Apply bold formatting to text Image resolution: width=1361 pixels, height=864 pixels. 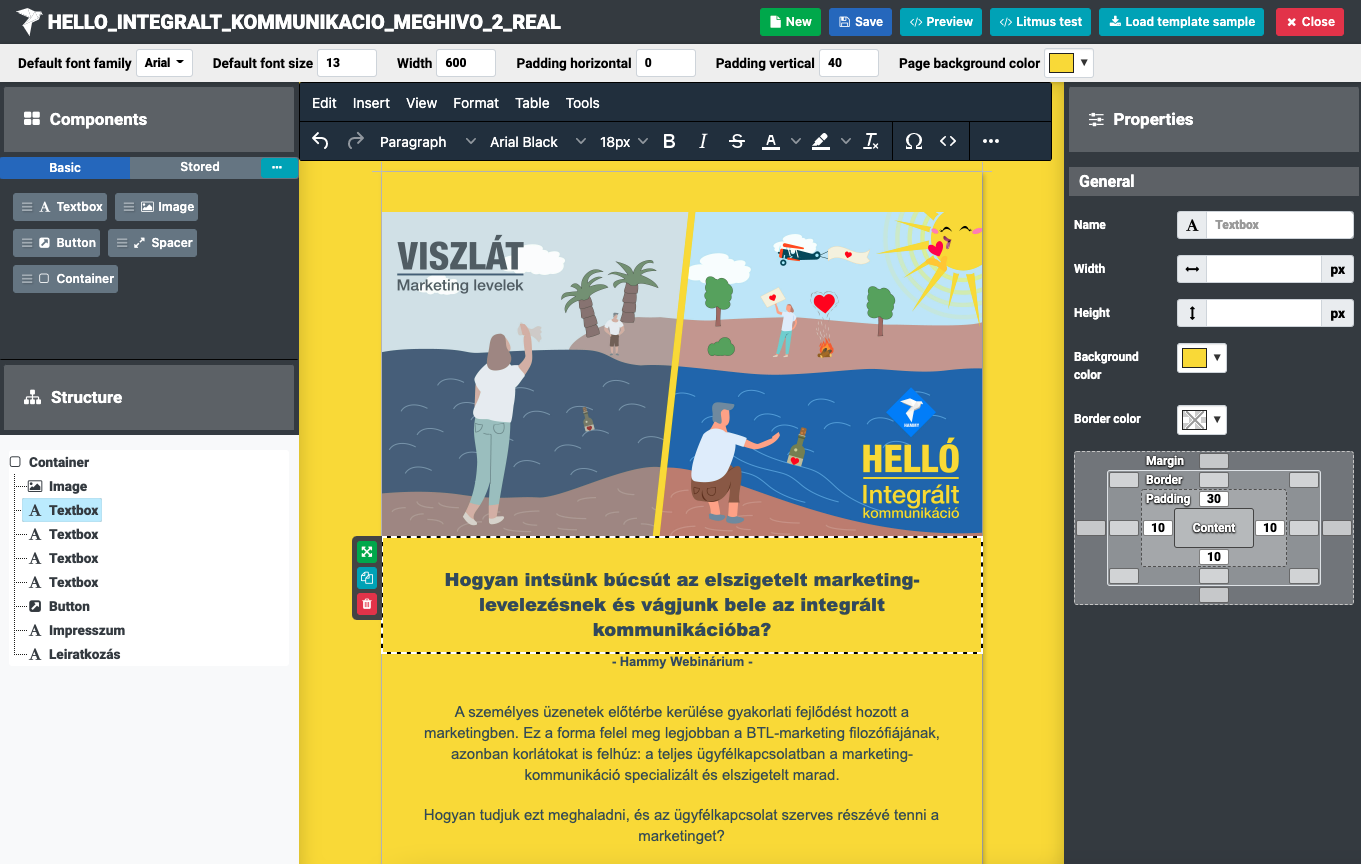(669, 141)
